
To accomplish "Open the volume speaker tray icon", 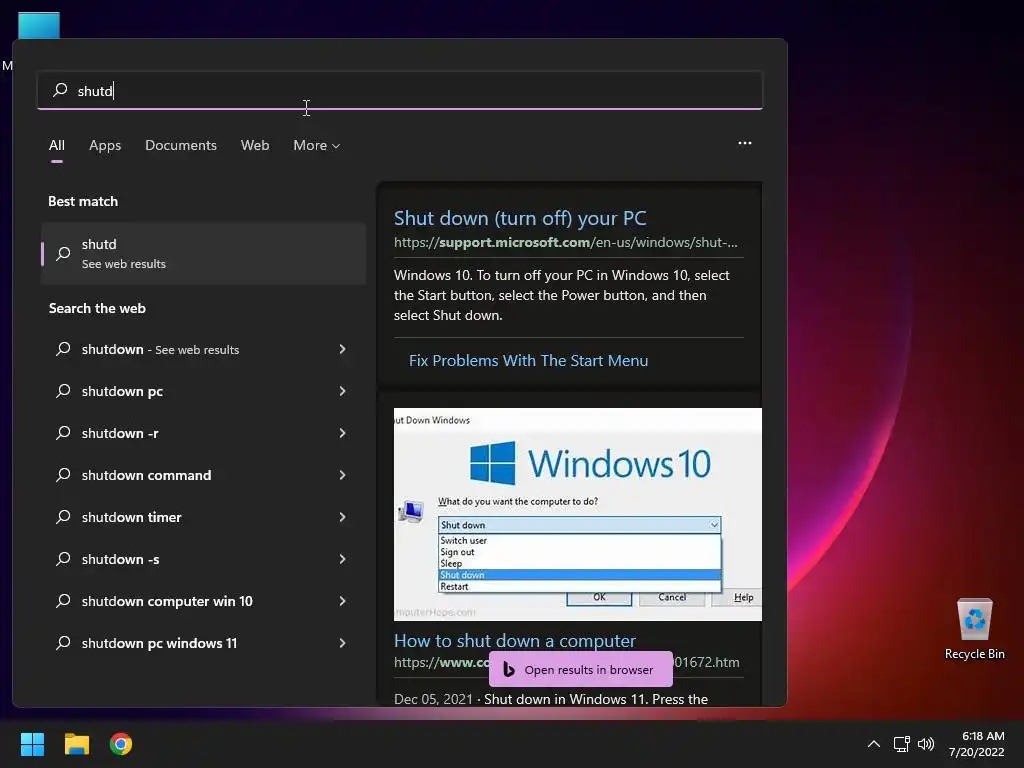I will click(x=926, y=744).
